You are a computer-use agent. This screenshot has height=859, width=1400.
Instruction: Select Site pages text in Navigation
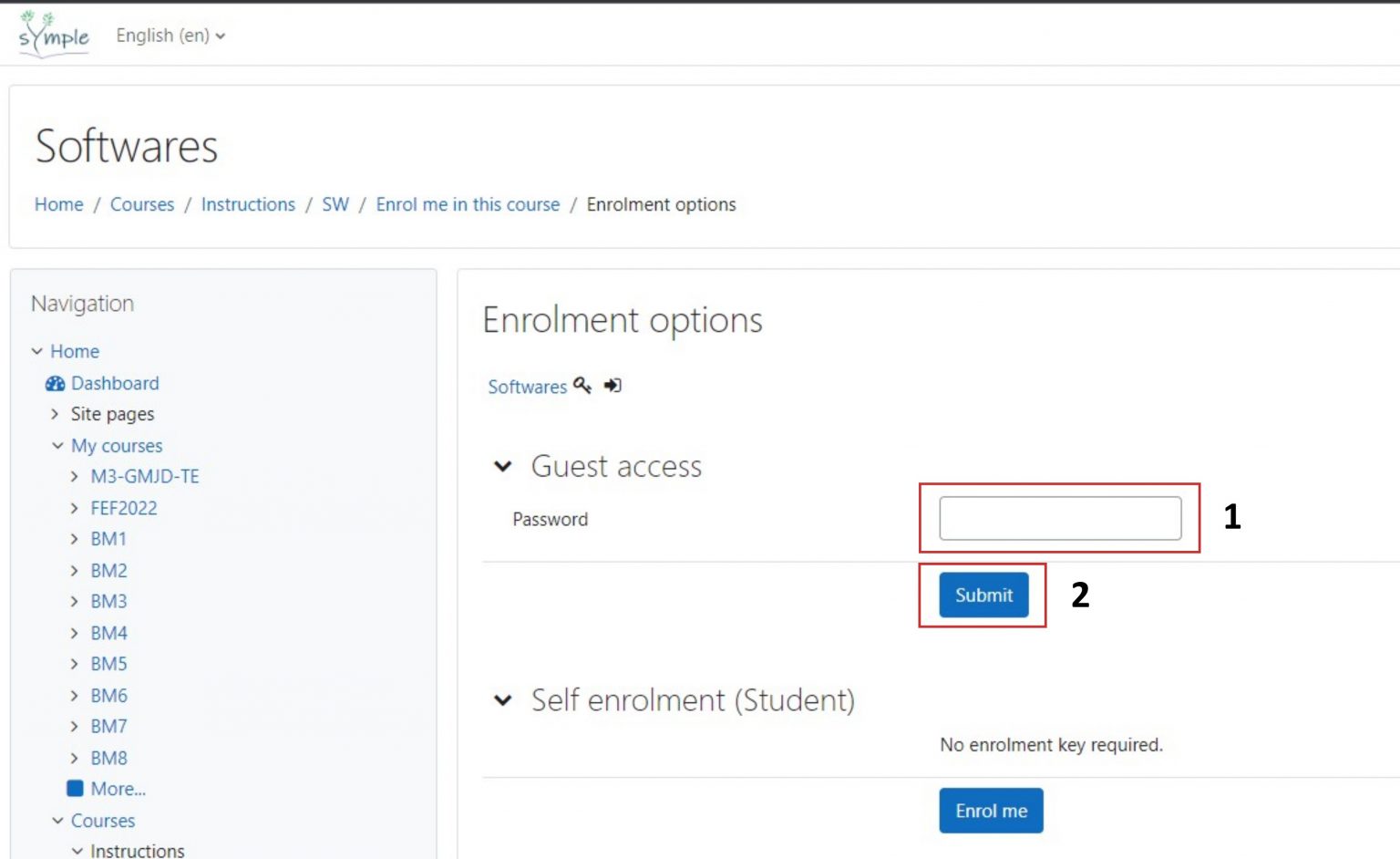113,414
